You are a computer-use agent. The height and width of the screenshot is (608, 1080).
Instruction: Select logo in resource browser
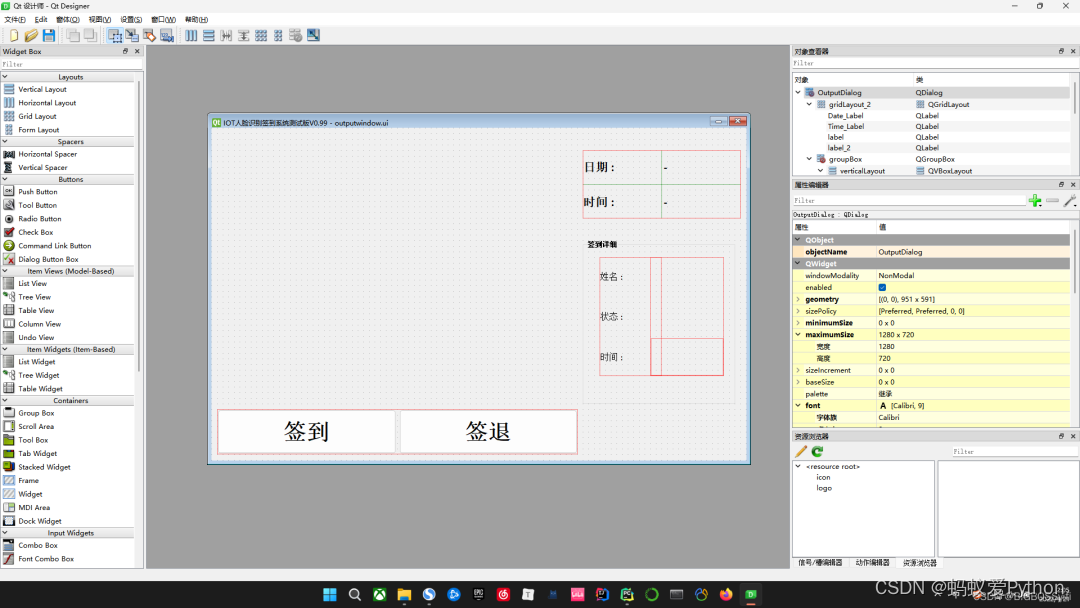click(824, 488)
